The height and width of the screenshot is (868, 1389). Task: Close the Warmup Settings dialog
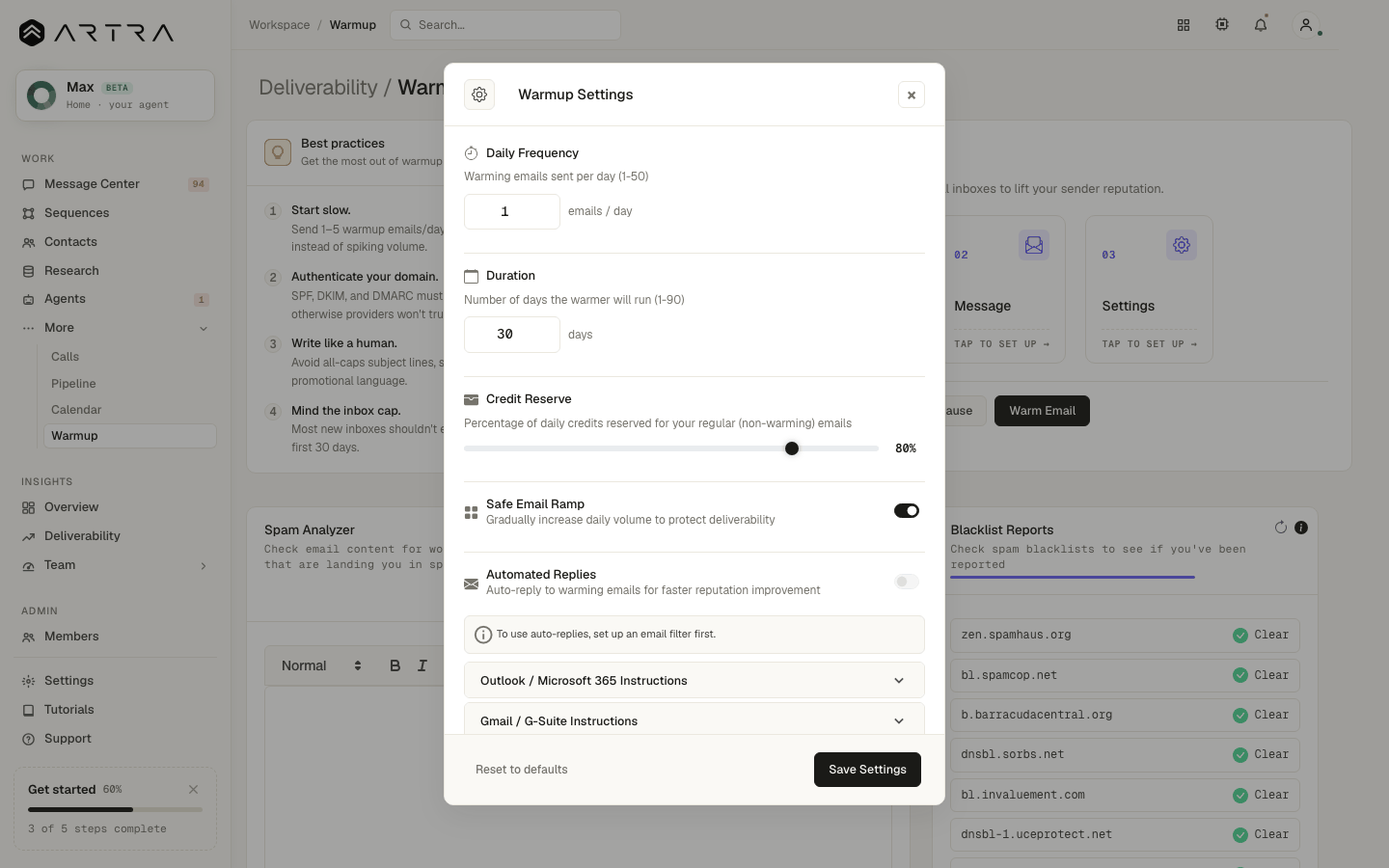pos(912,95)
